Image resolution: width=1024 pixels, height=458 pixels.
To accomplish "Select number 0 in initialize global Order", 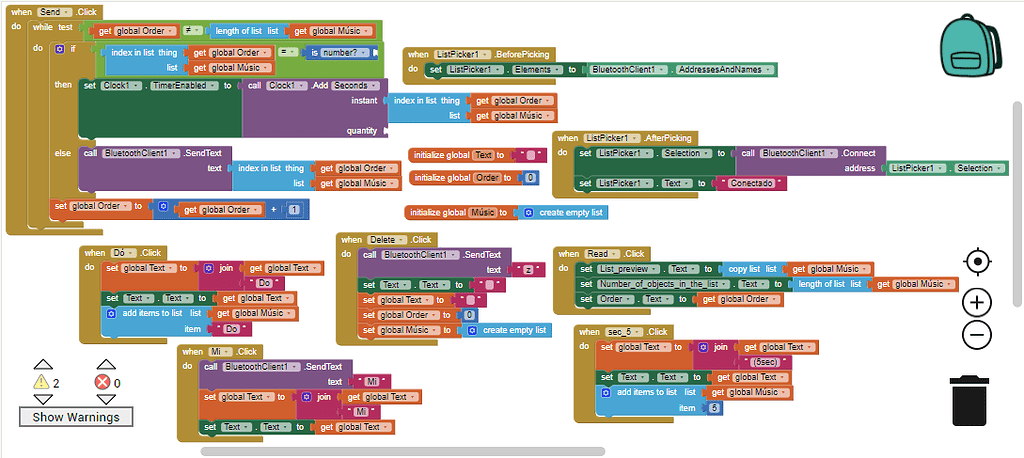I will tap(531, 177).
